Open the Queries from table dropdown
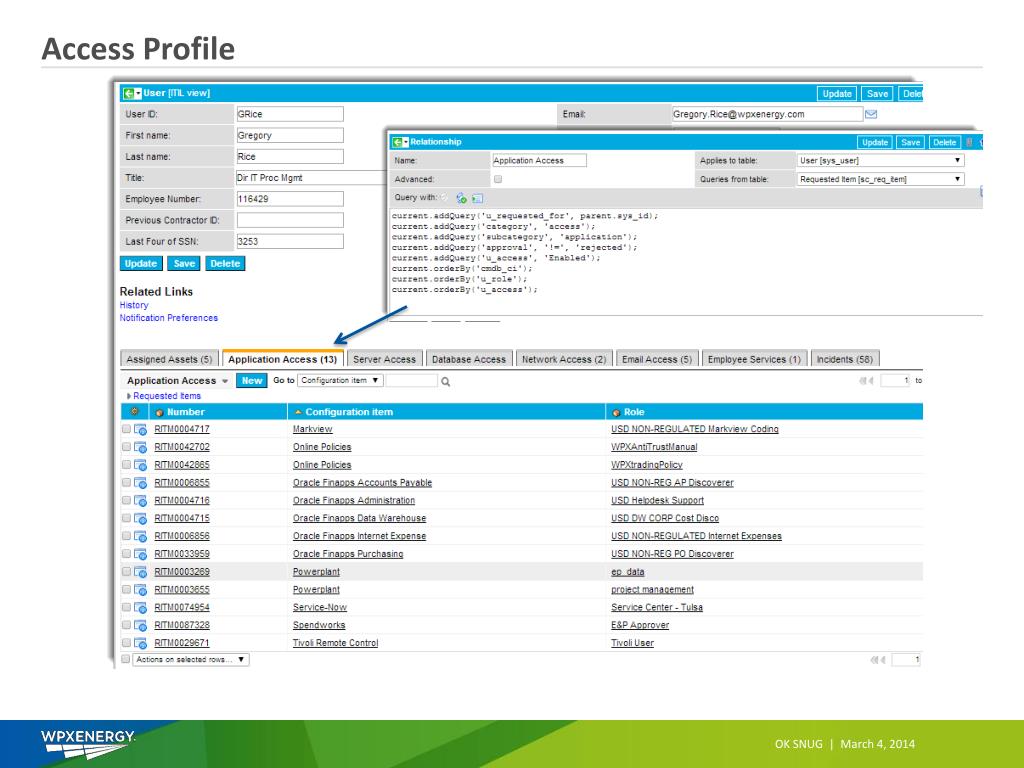The width and height of the screenshot is (1024, 768). (880, 179)
